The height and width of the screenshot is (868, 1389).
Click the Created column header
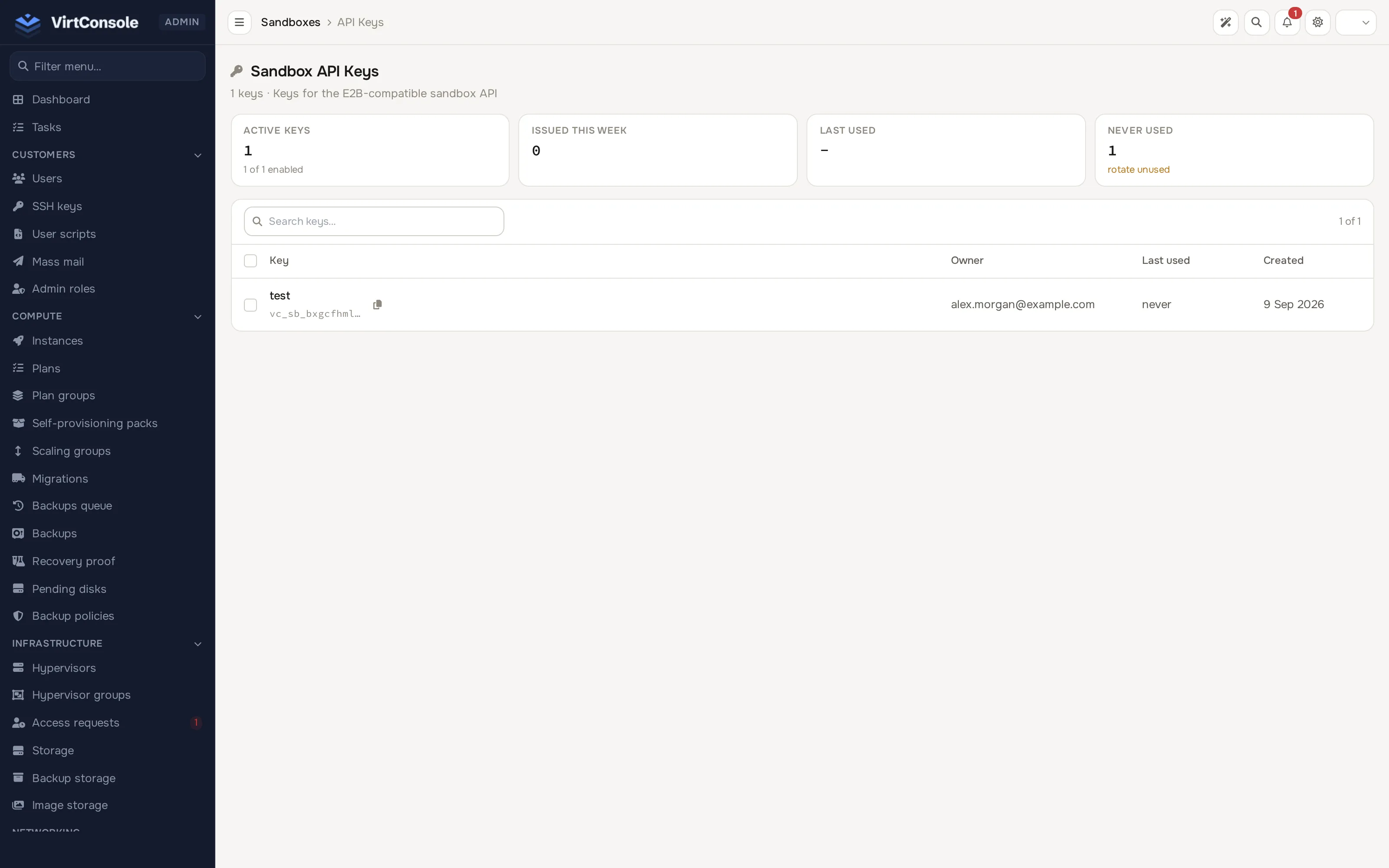pos(1283,261)
